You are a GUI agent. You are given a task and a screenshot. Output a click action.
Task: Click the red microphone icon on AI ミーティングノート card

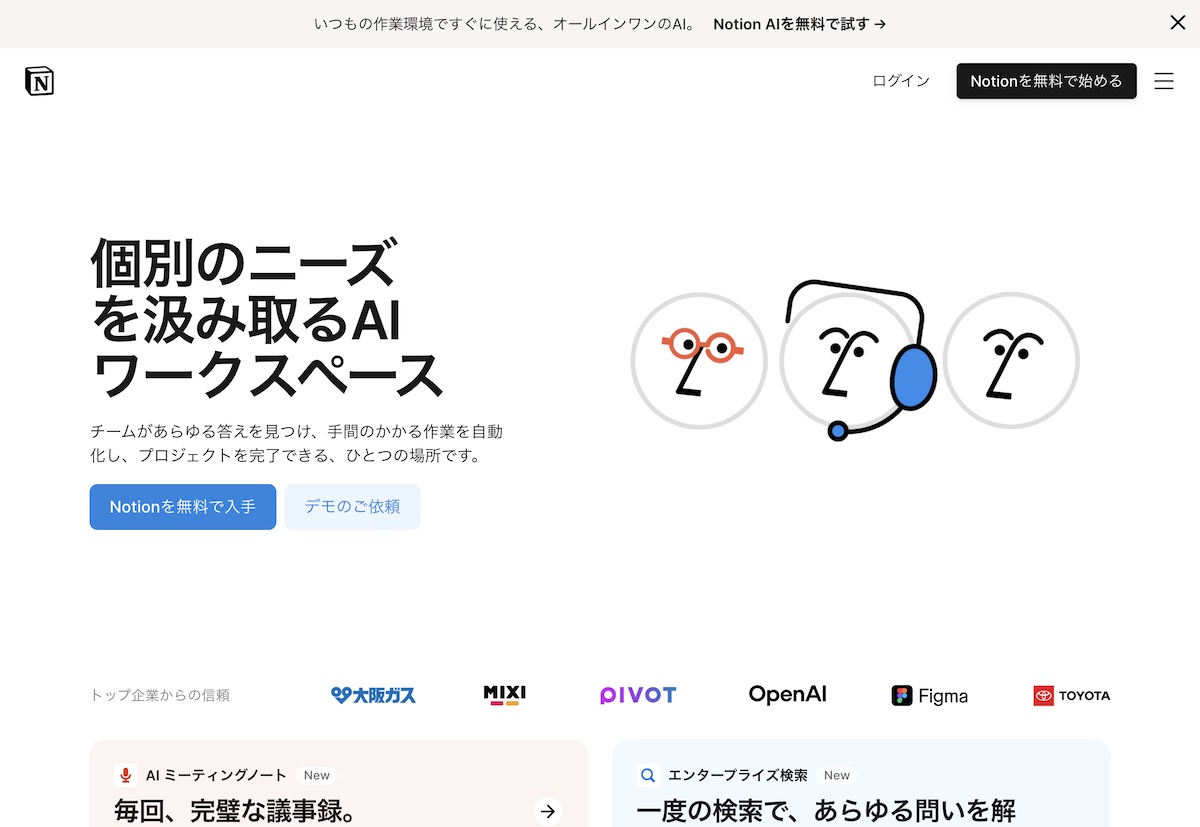[x=126, y=775]
